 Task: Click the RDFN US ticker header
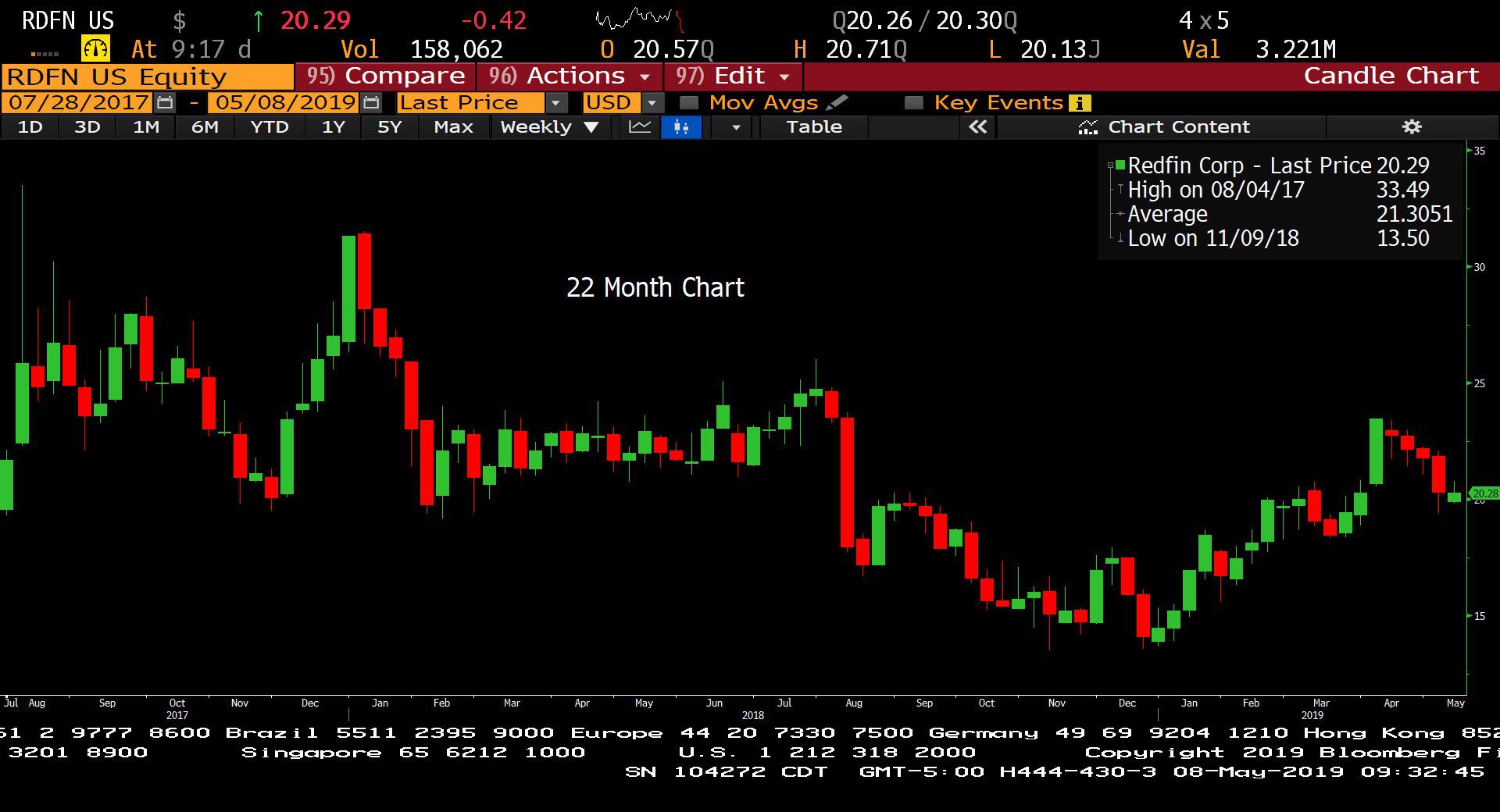click(x=68, y=20)
